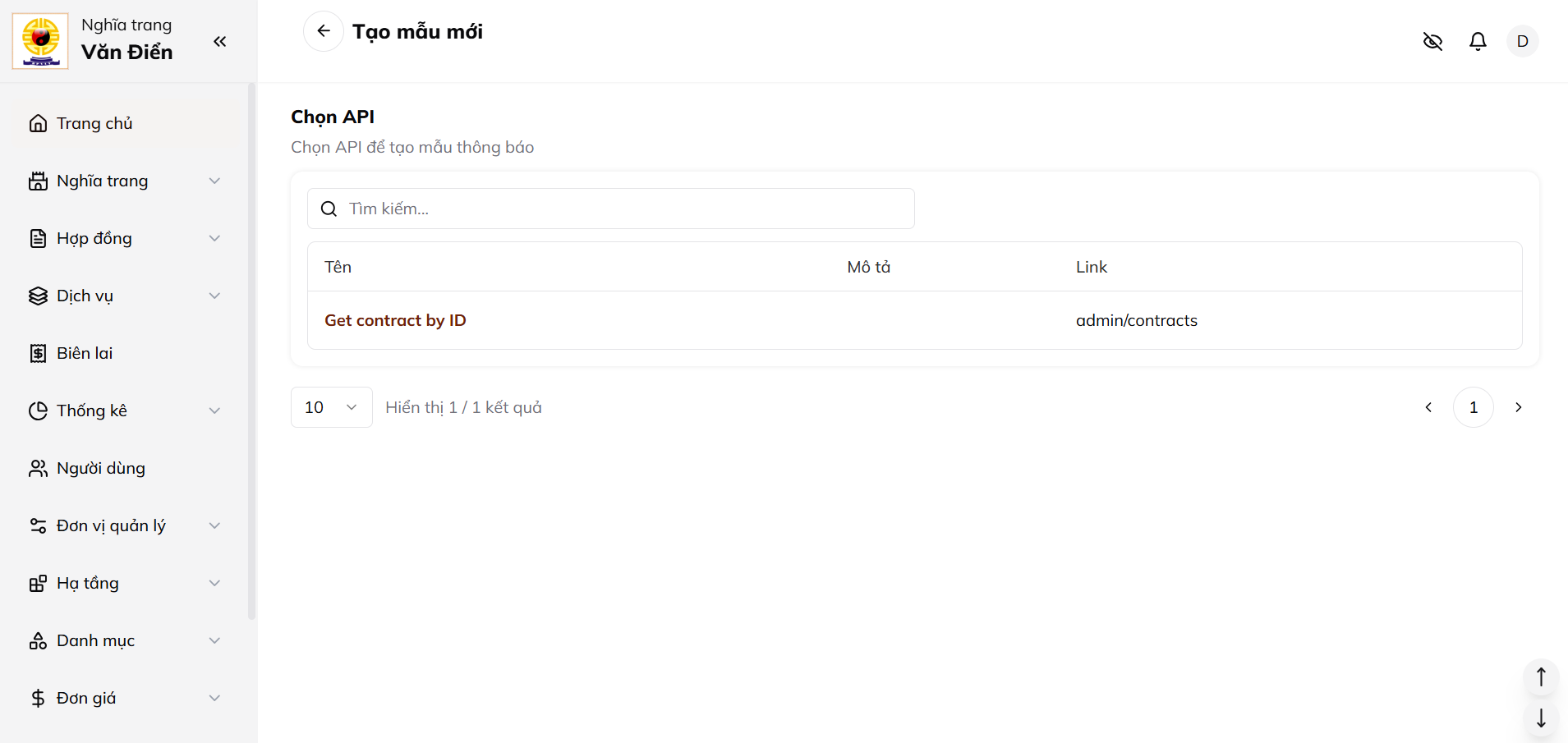This screenshot has height=743, width=1568.
Task: Expand the Hợp đồng sidebar menu
Action: click(123, 238)
